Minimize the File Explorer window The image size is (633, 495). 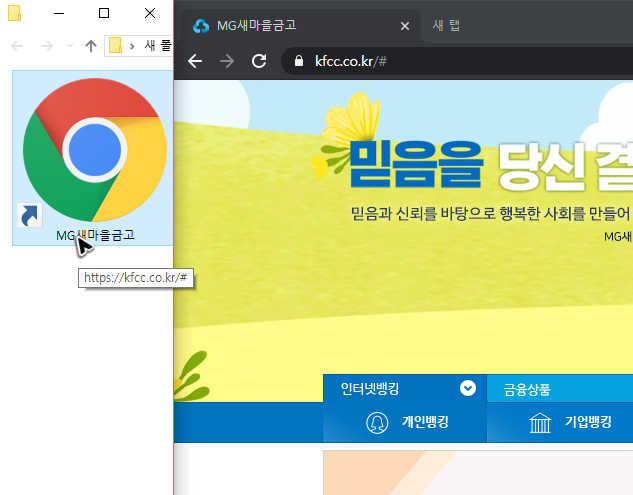click(x=59, y=13)
